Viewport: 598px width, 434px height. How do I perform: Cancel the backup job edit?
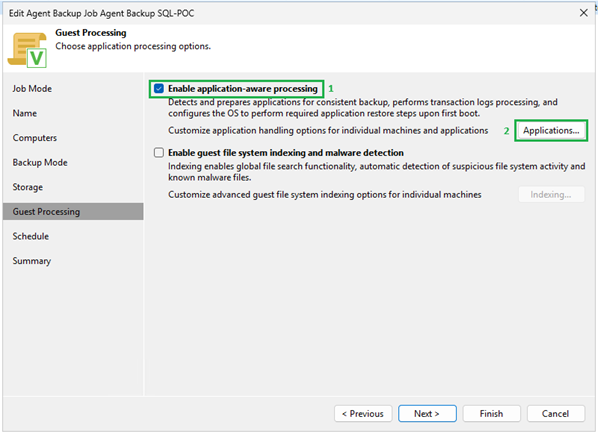[x=555, y=413]
